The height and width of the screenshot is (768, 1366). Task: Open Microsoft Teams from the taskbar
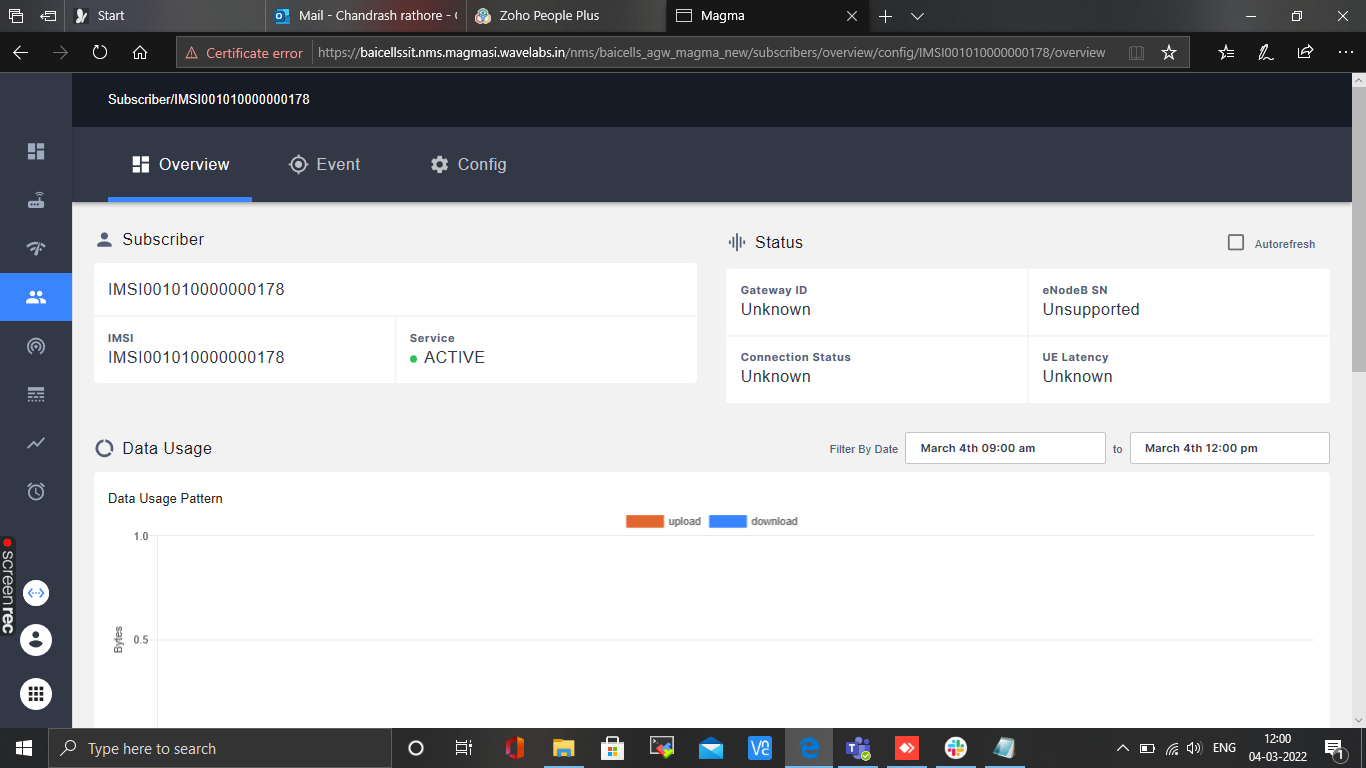coord(858,748)
